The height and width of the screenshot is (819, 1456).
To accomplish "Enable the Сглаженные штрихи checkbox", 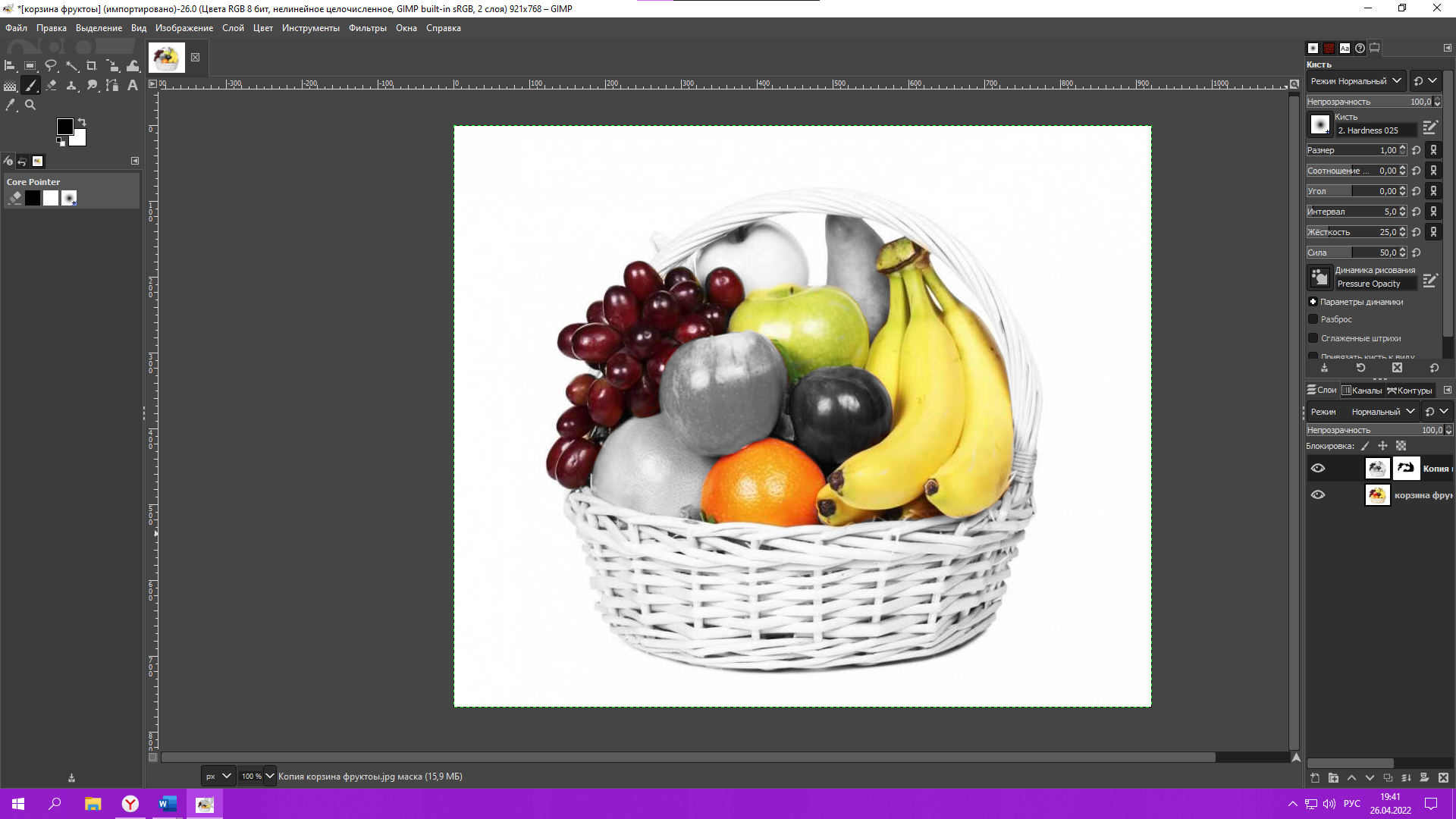I will coord(1313,338).
